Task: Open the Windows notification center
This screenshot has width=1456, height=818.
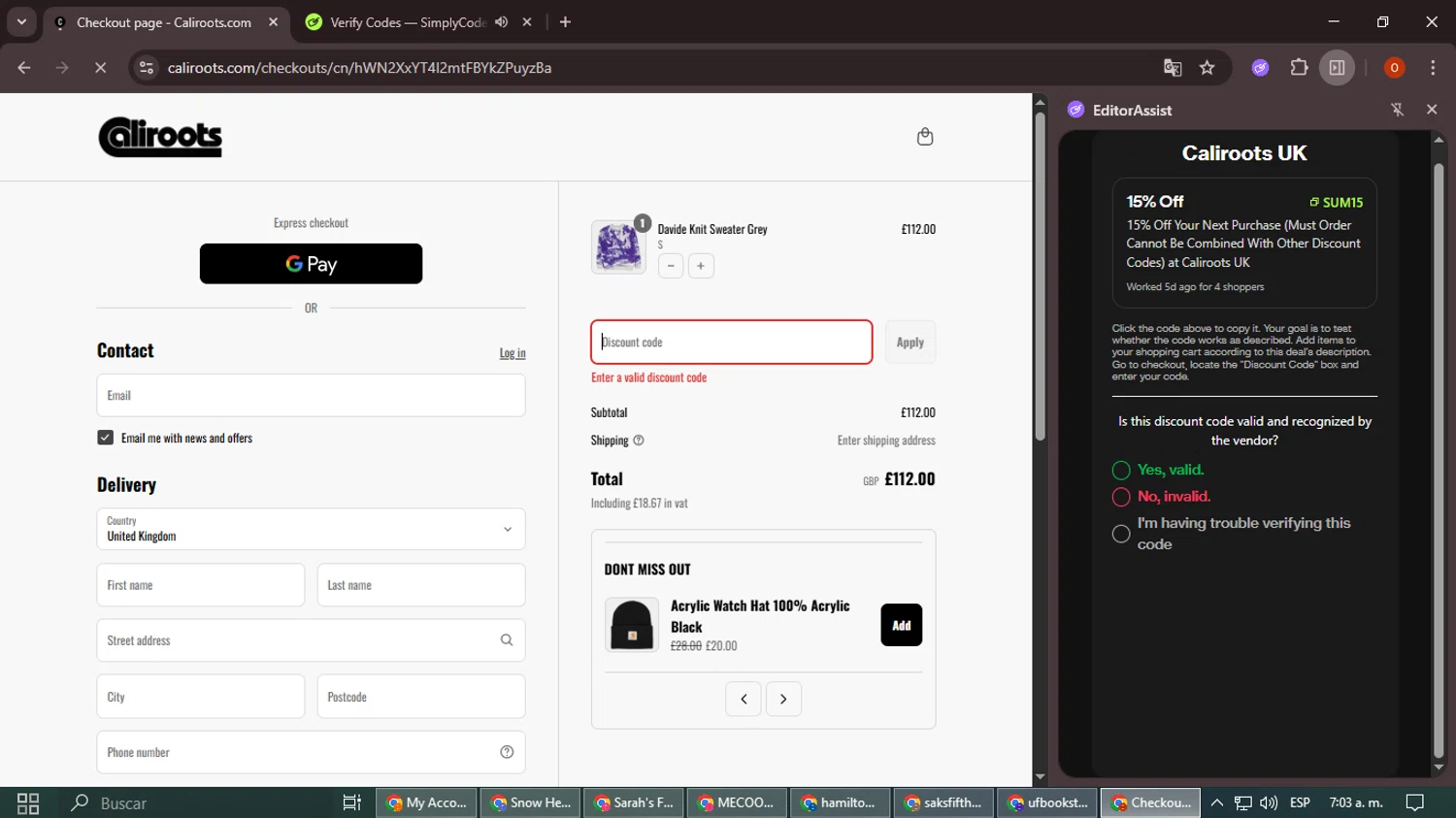Action: [1415, 802]
